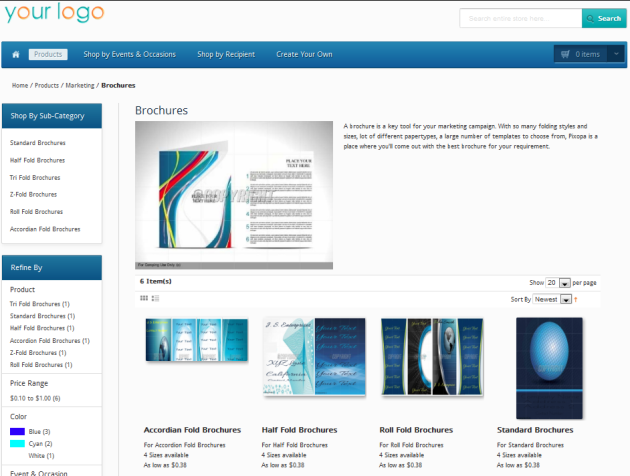Screen dimensions: 630x476
Task: Filter by Z-Fold Brochures (1)
Action: point(38,353)
